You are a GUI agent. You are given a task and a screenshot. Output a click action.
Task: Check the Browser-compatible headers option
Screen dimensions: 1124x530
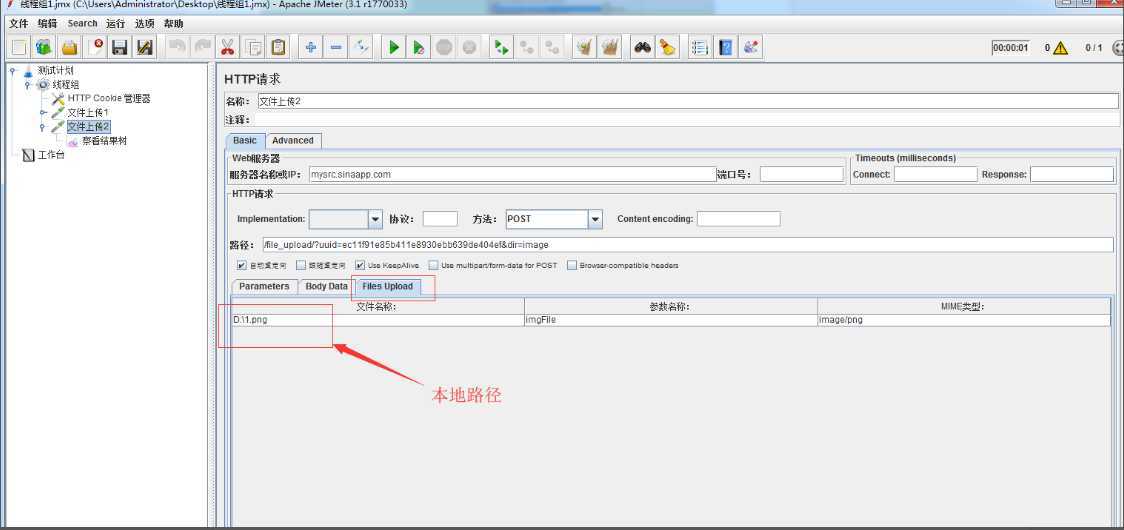coord(572,266)
